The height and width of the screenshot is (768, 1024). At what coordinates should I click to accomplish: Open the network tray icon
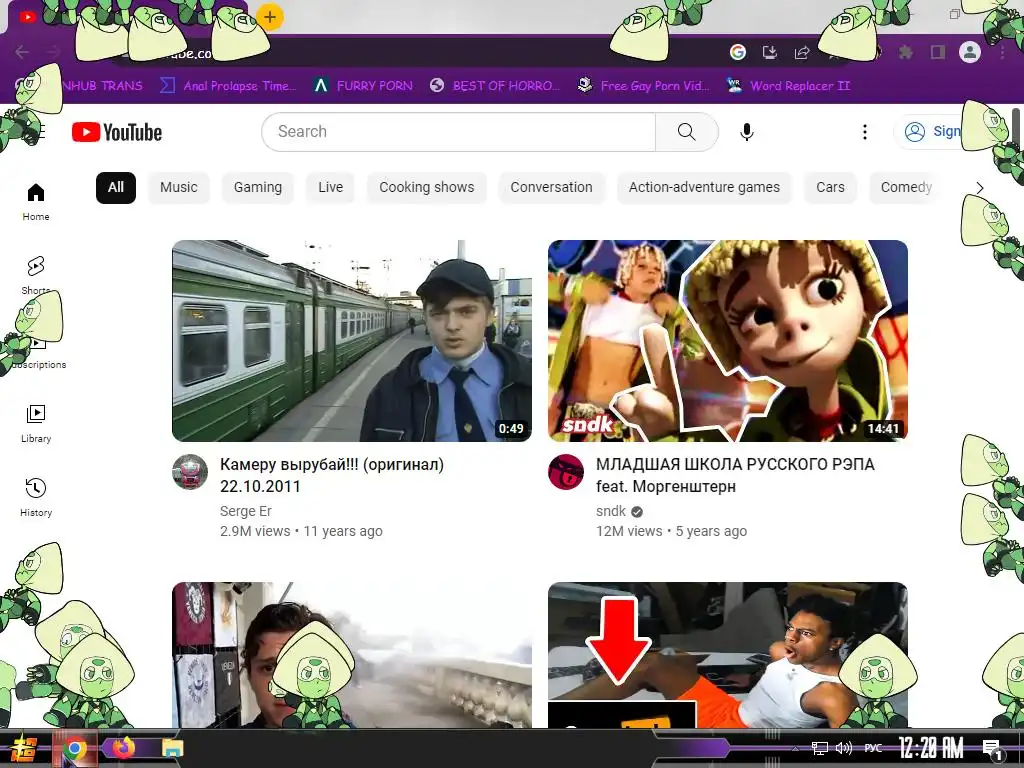(x=819, y=748)
